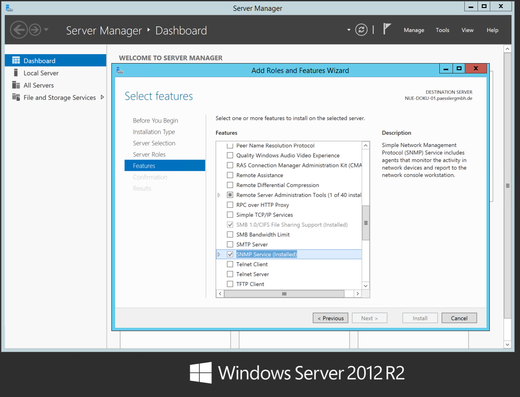520x397 pixels.
Task: Tick the Simple TCP/IP Services checkbox
Action: [x=230, y=215]
